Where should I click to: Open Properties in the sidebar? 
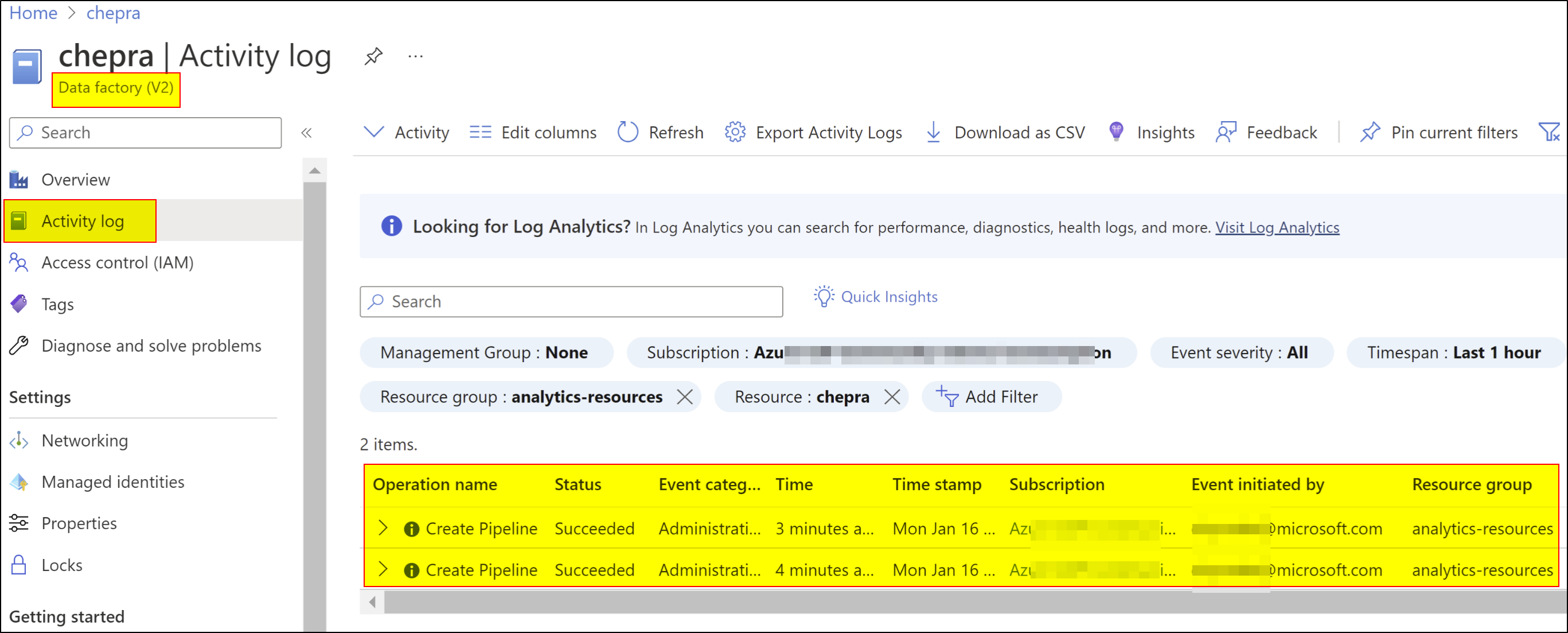[63, 523]
